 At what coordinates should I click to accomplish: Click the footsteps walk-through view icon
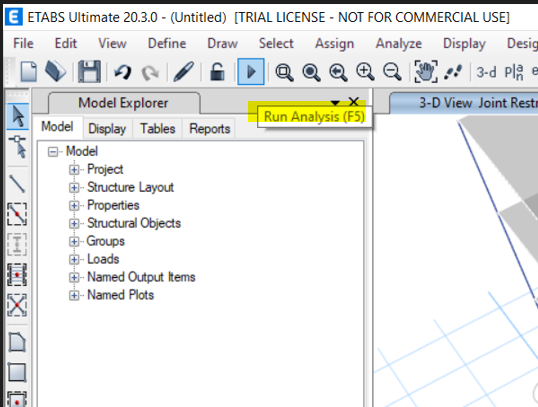[453, 72]
